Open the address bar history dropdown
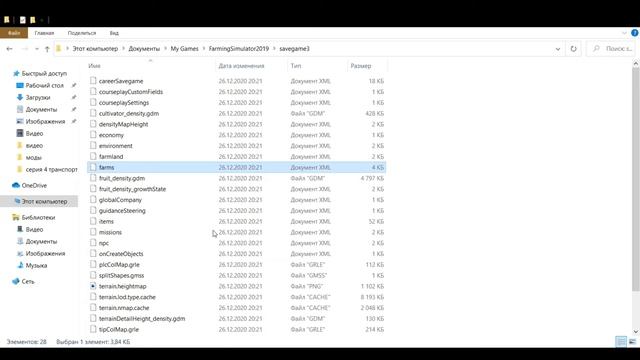The image size is (640, 360). coord(558,49)
